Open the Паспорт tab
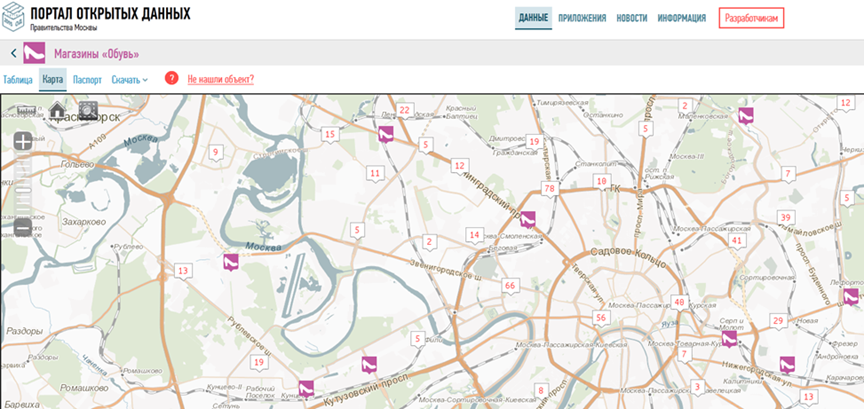Viewport: 864px width, 409px height. point(87,79)
